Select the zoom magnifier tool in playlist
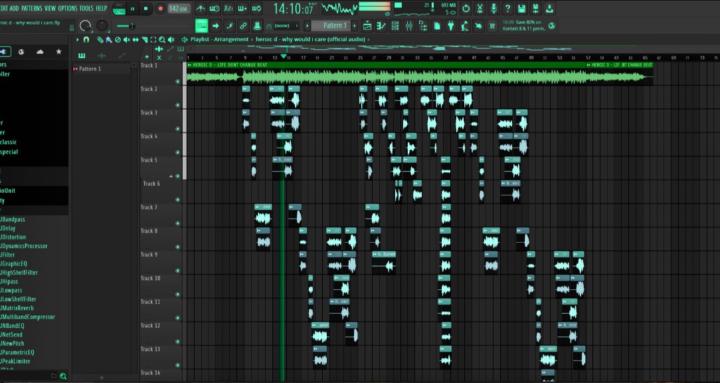720x383 pixels. (162, 40)
